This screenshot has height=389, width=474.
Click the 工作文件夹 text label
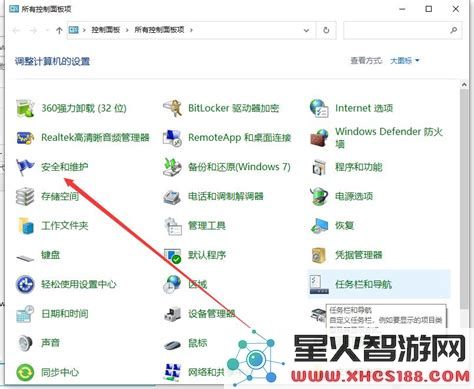click(65, 226)
